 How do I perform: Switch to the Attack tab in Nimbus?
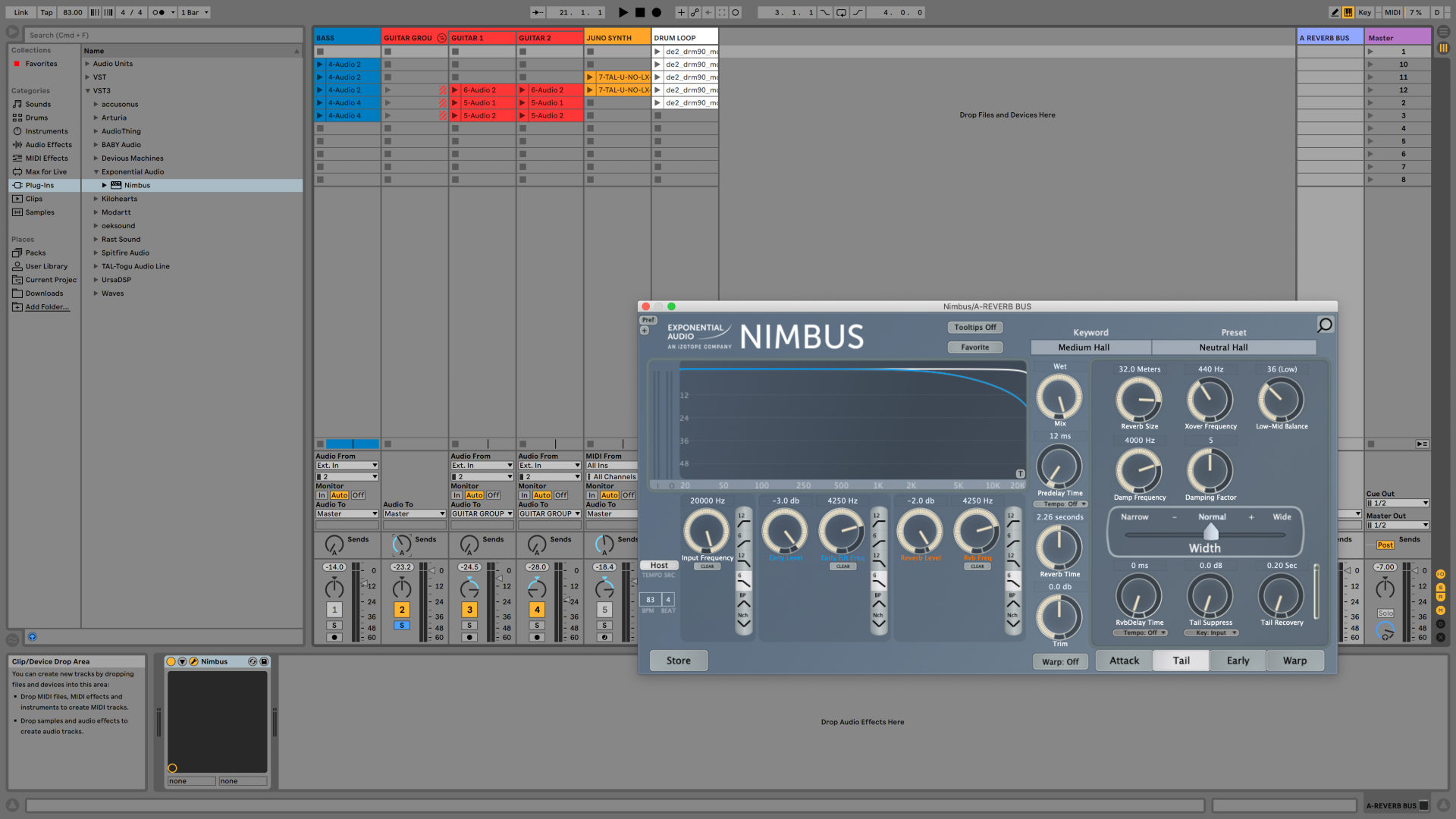point(1124,661)
